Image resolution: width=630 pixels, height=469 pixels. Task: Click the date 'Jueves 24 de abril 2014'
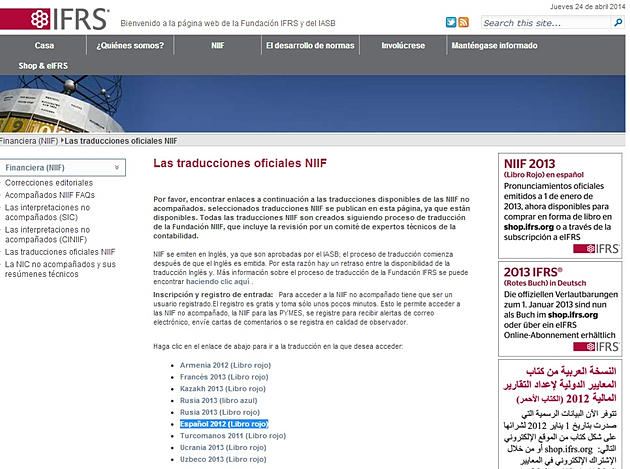[587, 6]
